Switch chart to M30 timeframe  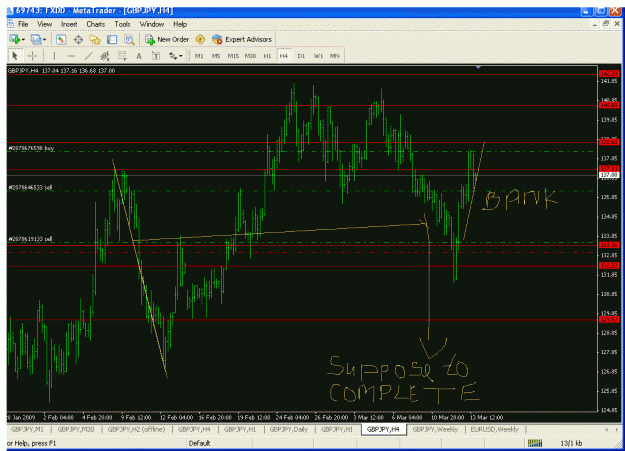pos(250,56)
